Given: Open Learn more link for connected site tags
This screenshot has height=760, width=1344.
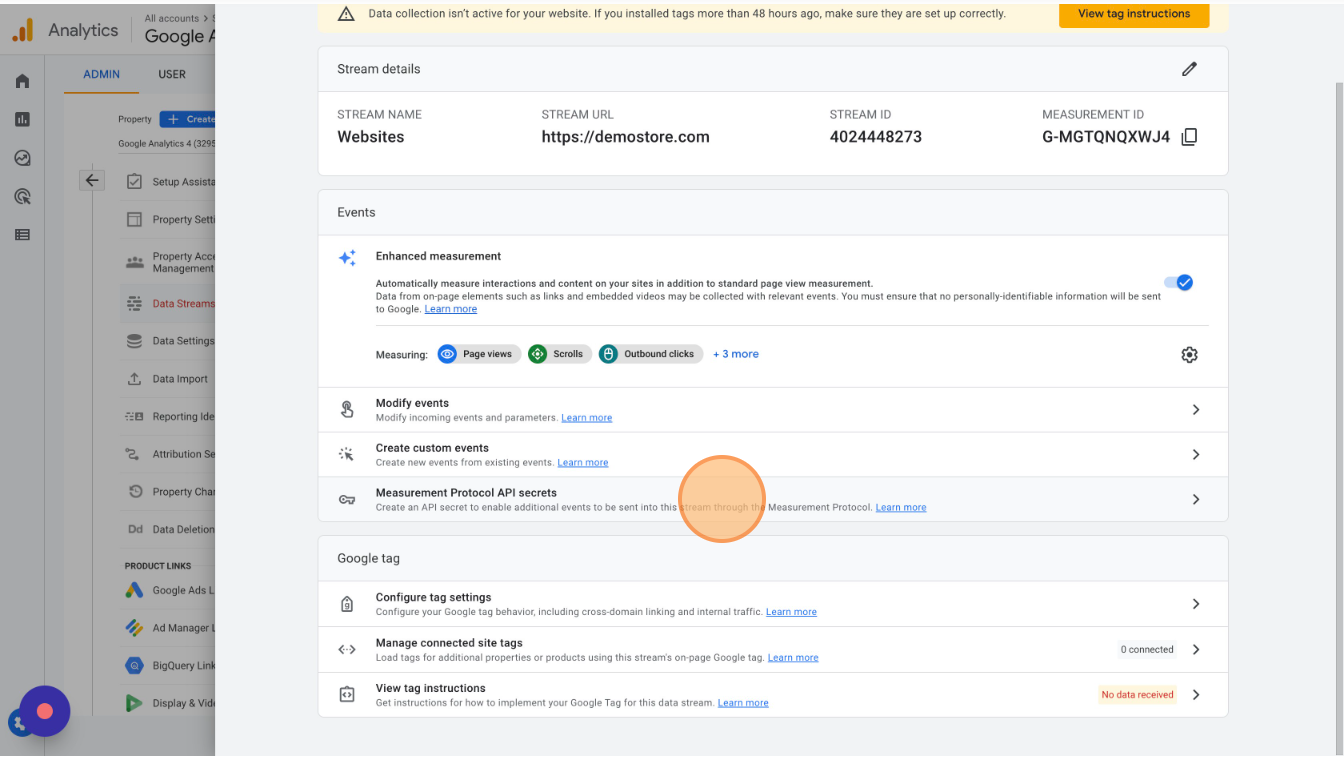Looking at the screenshot, I should (x=793, y=658).
